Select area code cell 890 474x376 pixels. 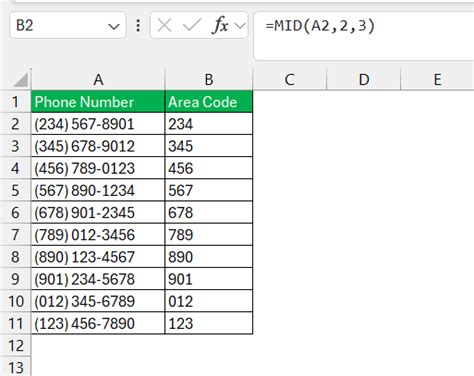coord(209,257)
